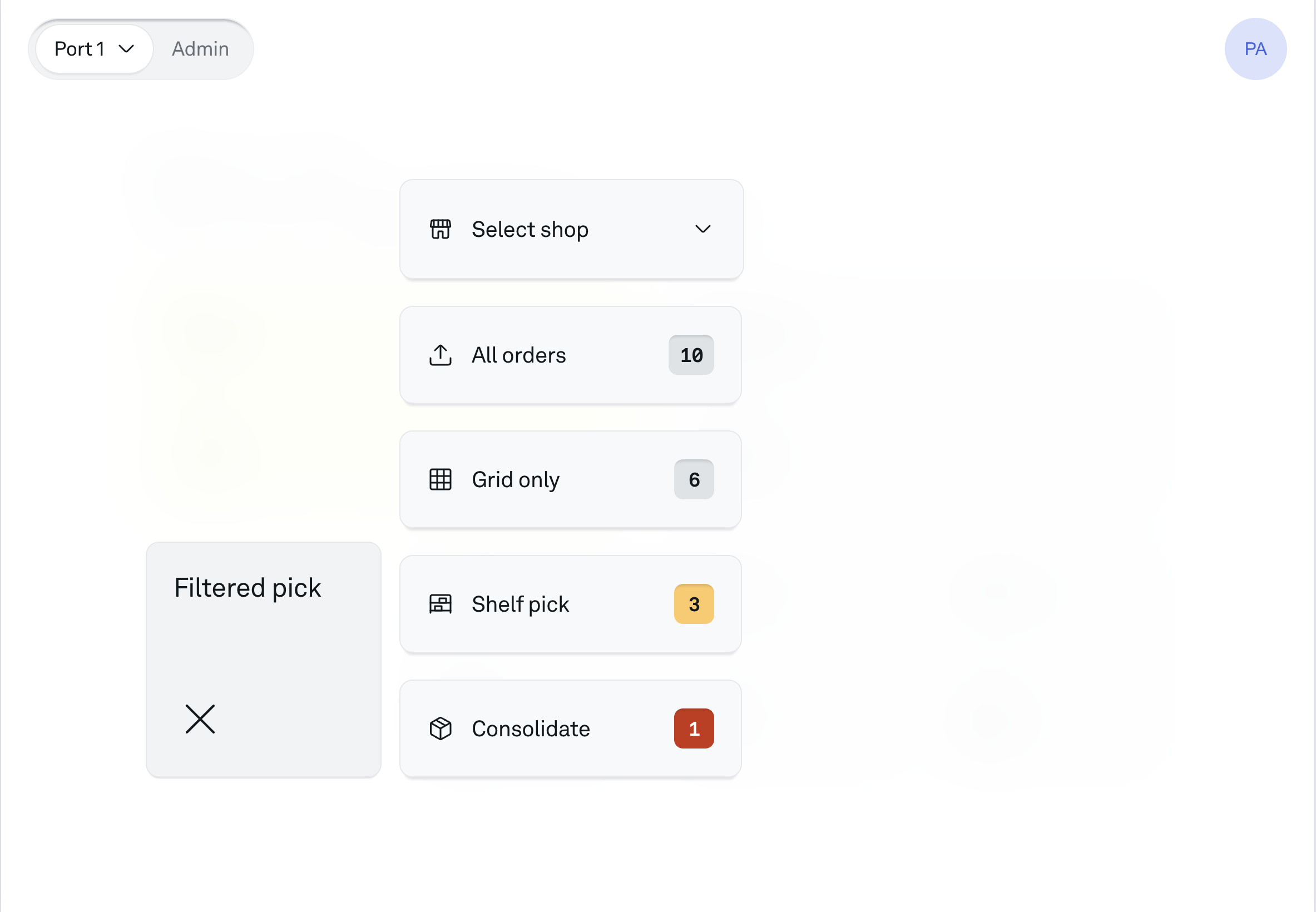The image size is (1316, 912).
Task: Click the upload icon beside All orders
Action: 440,355
